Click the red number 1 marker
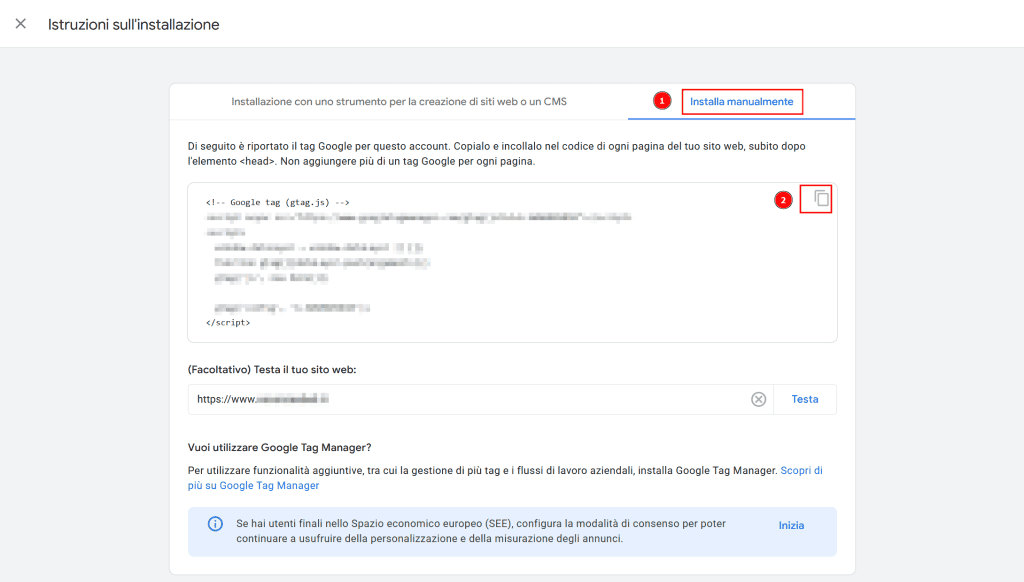Viewport: 1024px width, 582px height. coord(661,101)
